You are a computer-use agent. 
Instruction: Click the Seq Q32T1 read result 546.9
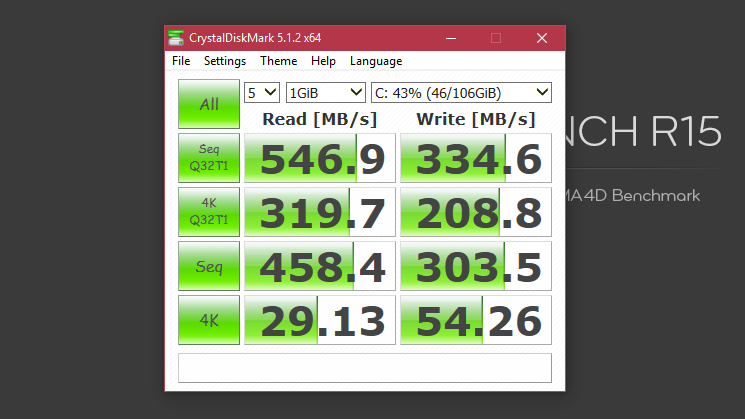320,158
